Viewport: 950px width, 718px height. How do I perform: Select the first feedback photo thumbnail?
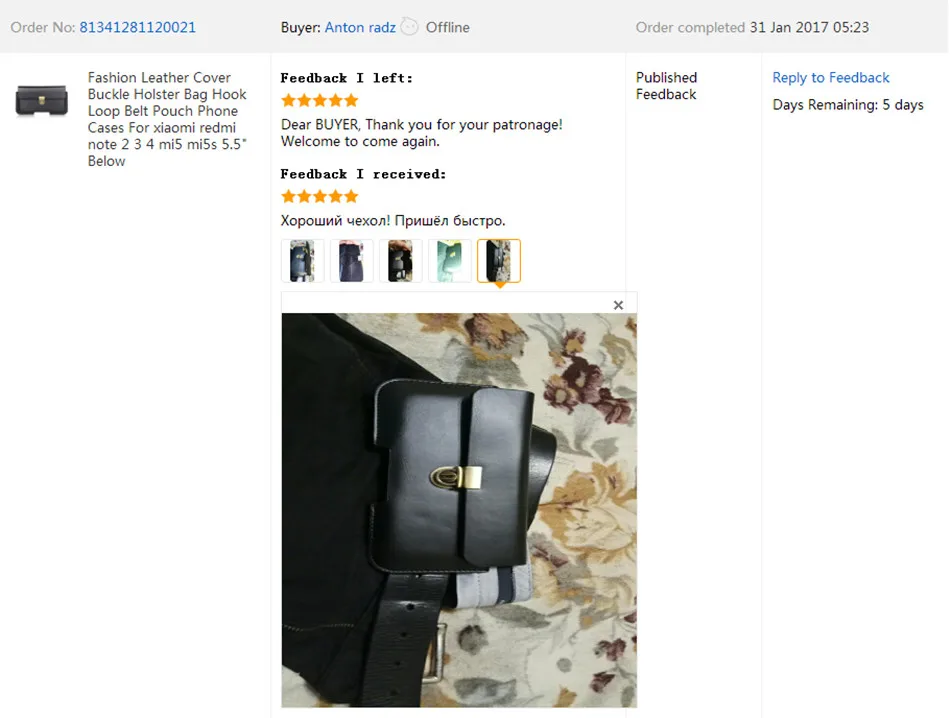302,261
